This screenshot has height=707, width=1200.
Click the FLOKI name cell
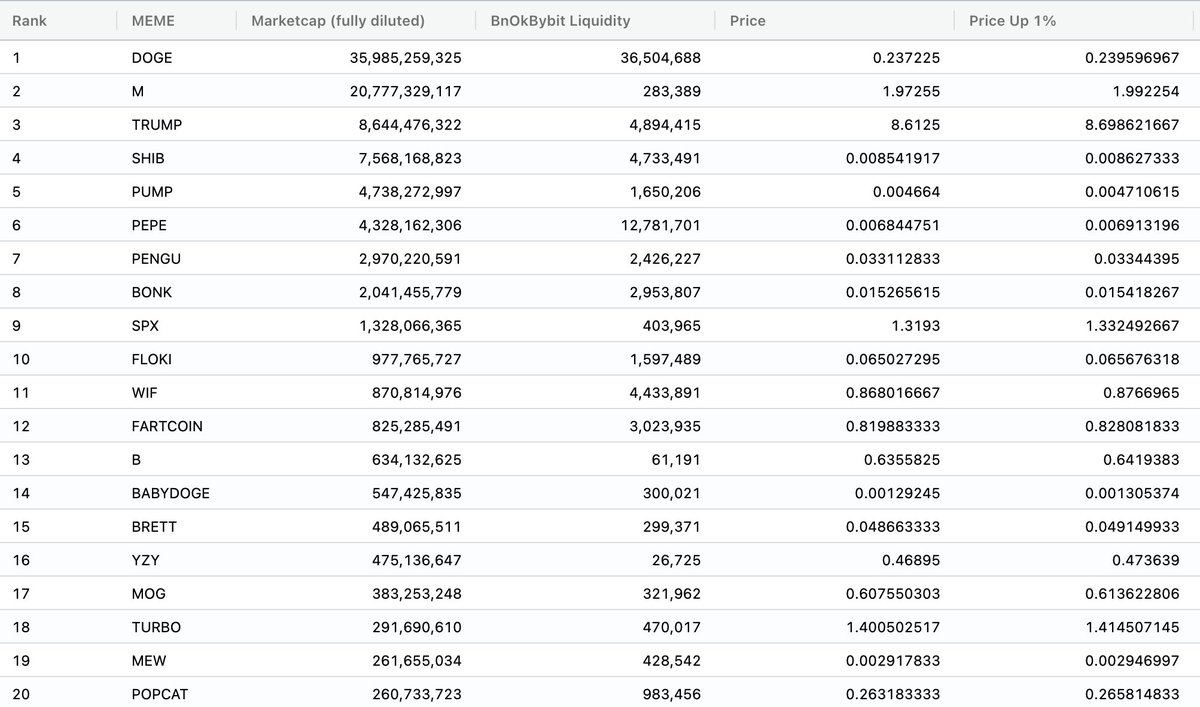pos(153,359)
